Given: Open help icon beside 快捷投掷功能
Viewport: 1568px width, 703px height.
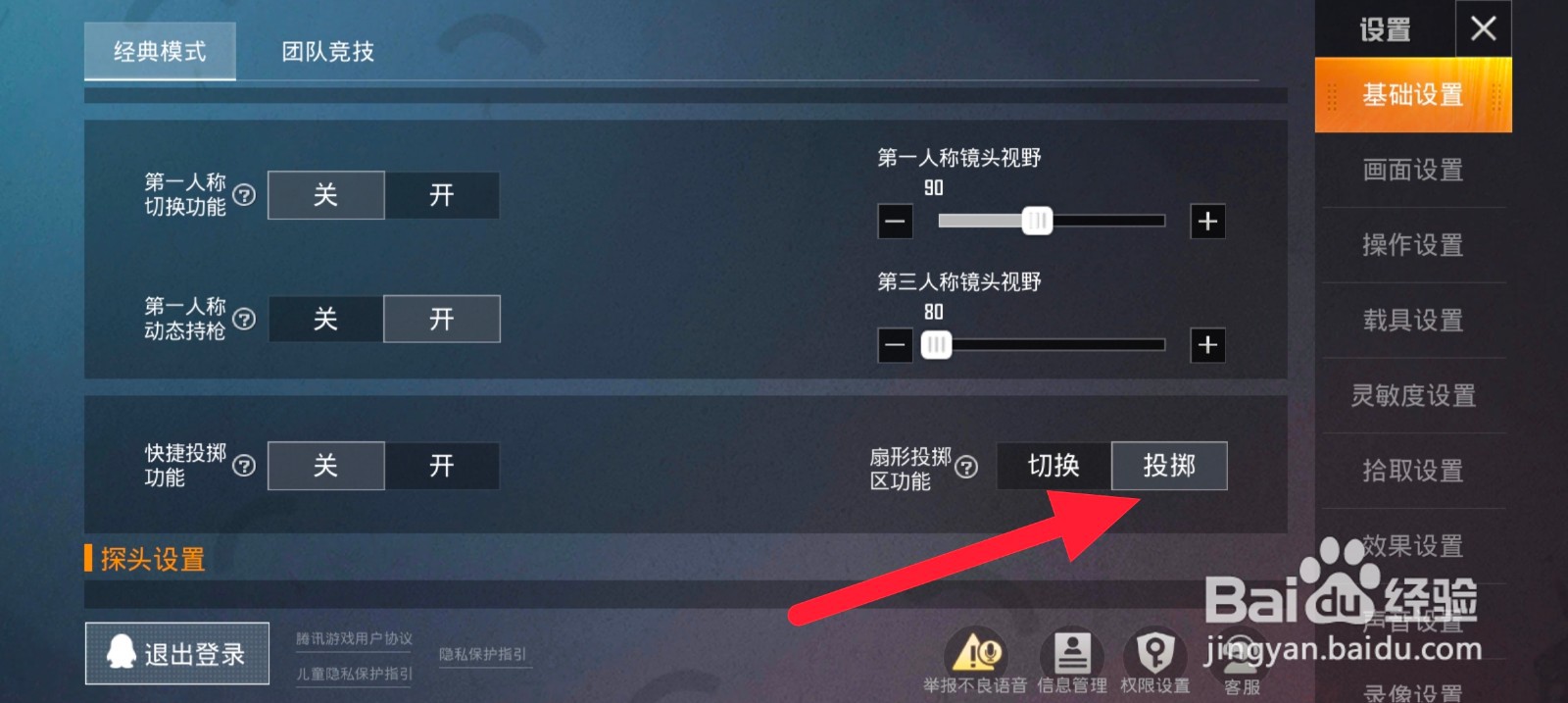Looking at the screenshot, I should (244, 466).
